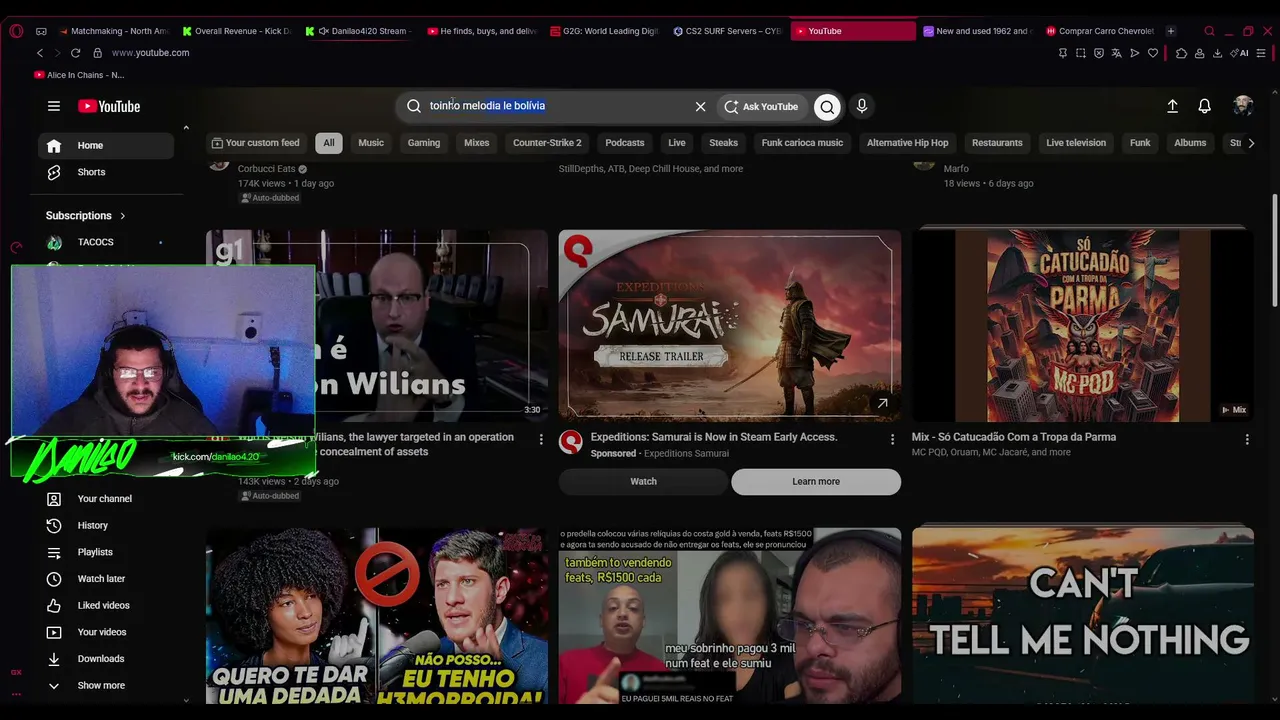This screenshot has height=720, width=1280.
Task: Open the notifications bell
Action: point(1205,106)
